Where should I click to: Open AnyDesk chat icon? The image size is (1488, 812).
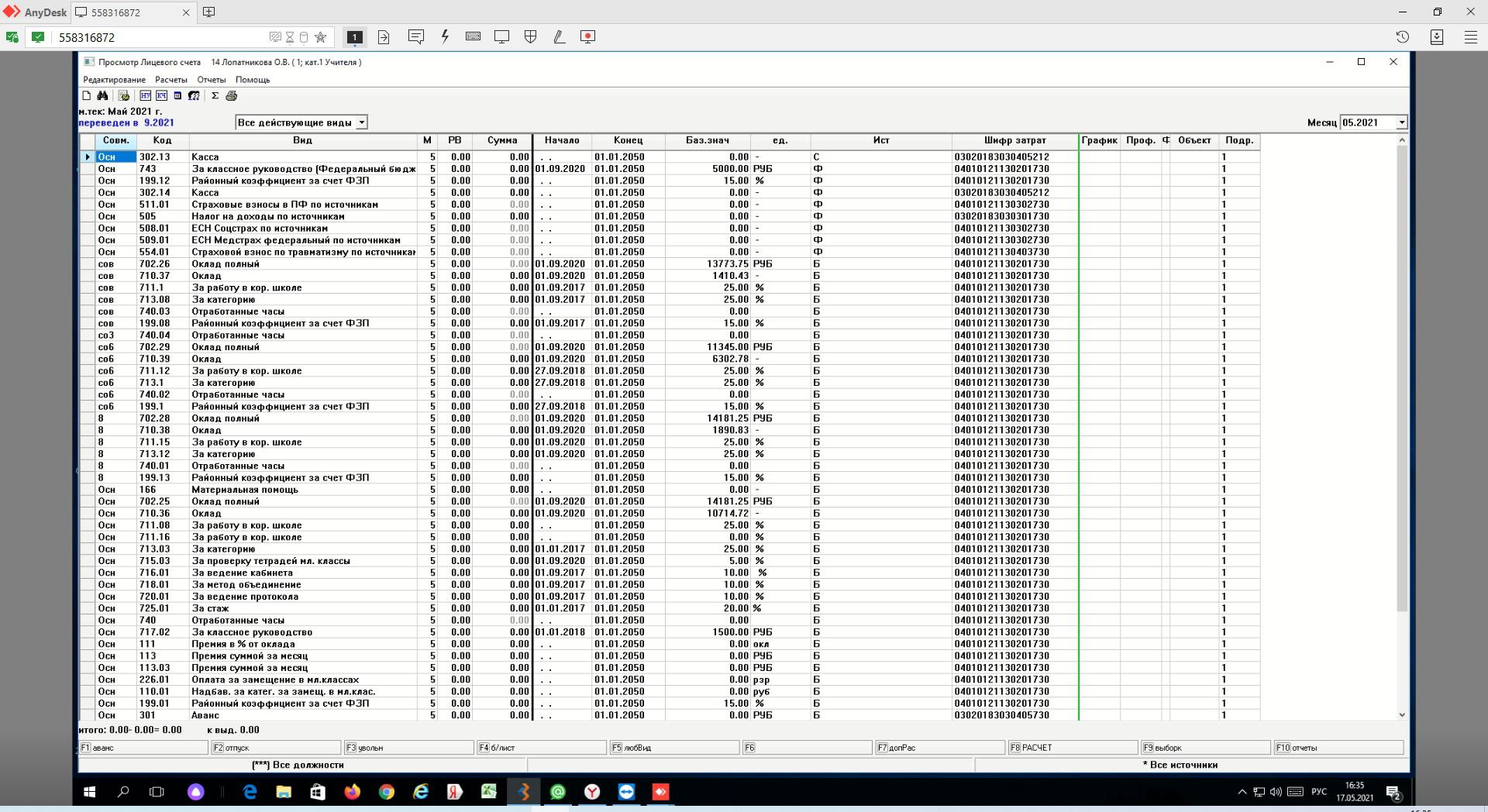416,36
